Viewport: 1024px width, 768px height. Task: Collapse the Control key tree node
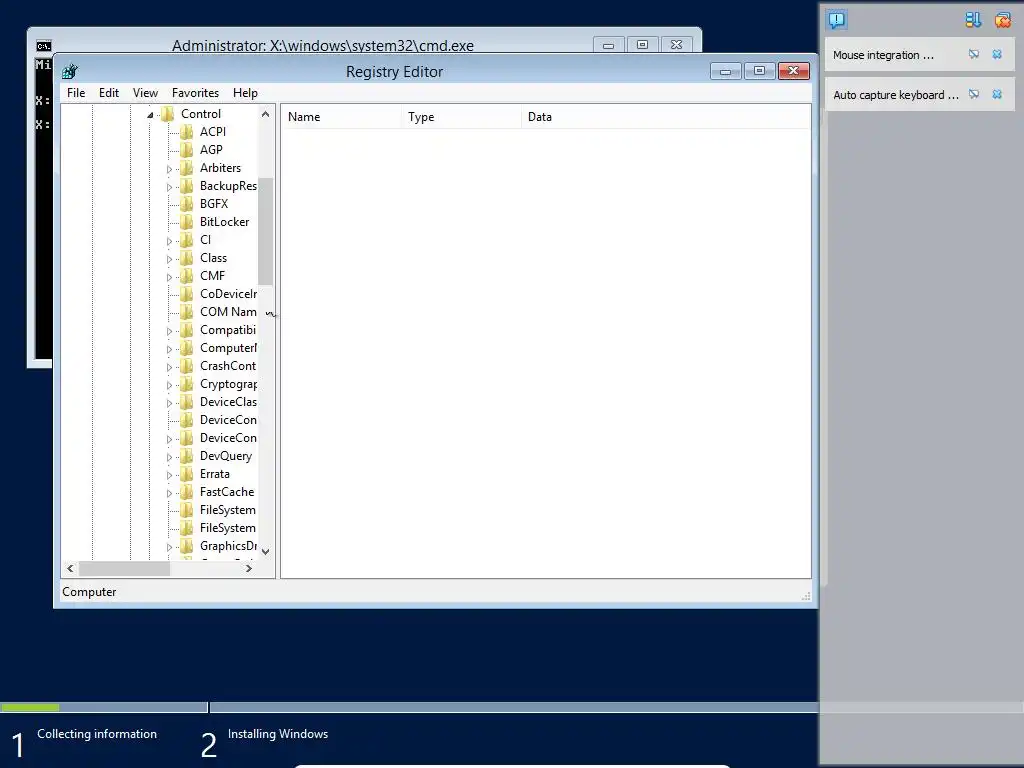click(x=150, y=115)
